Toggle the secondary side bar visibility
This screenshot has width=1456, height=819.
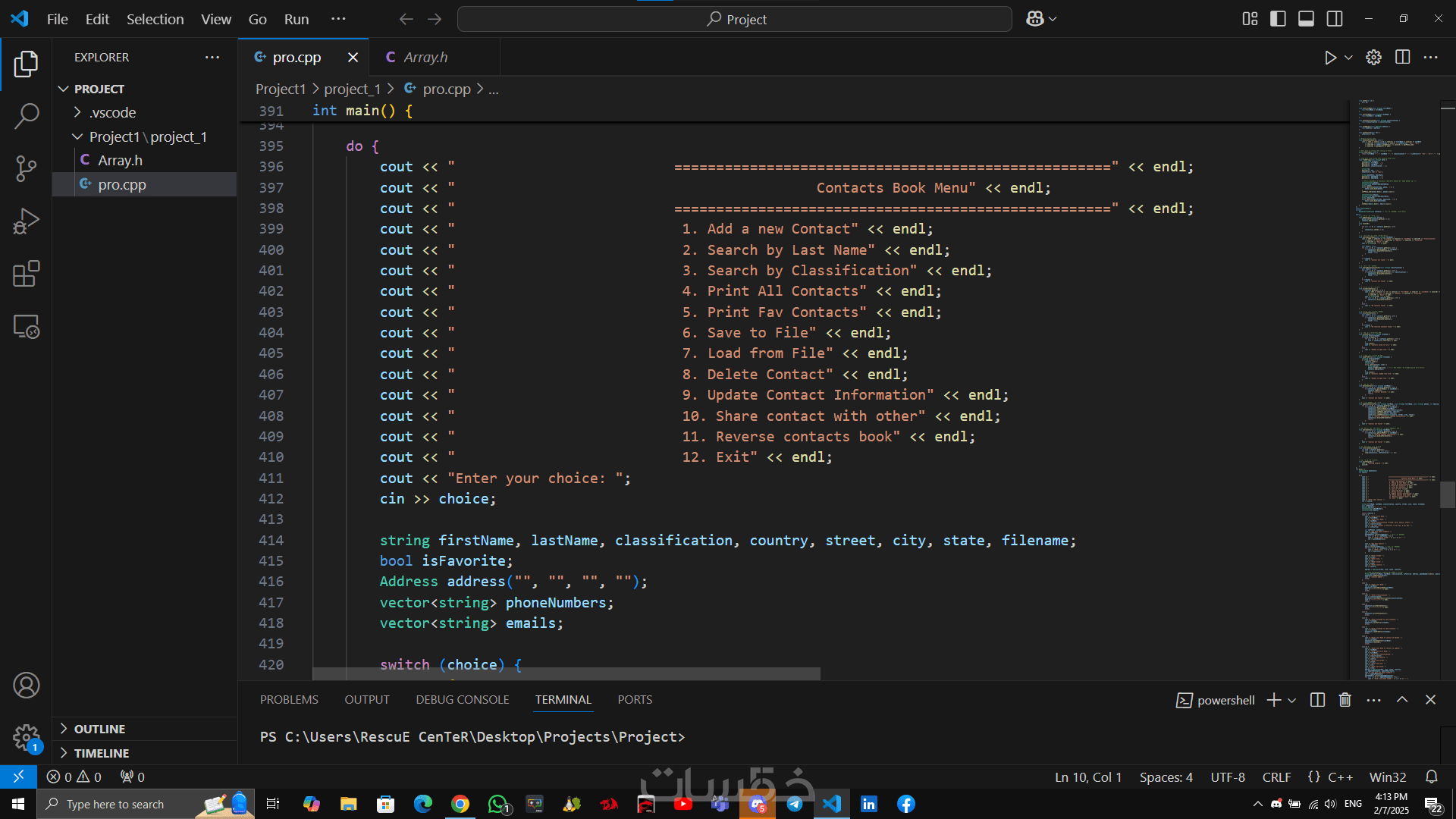pyautogui.click(x=1335, y=19)
